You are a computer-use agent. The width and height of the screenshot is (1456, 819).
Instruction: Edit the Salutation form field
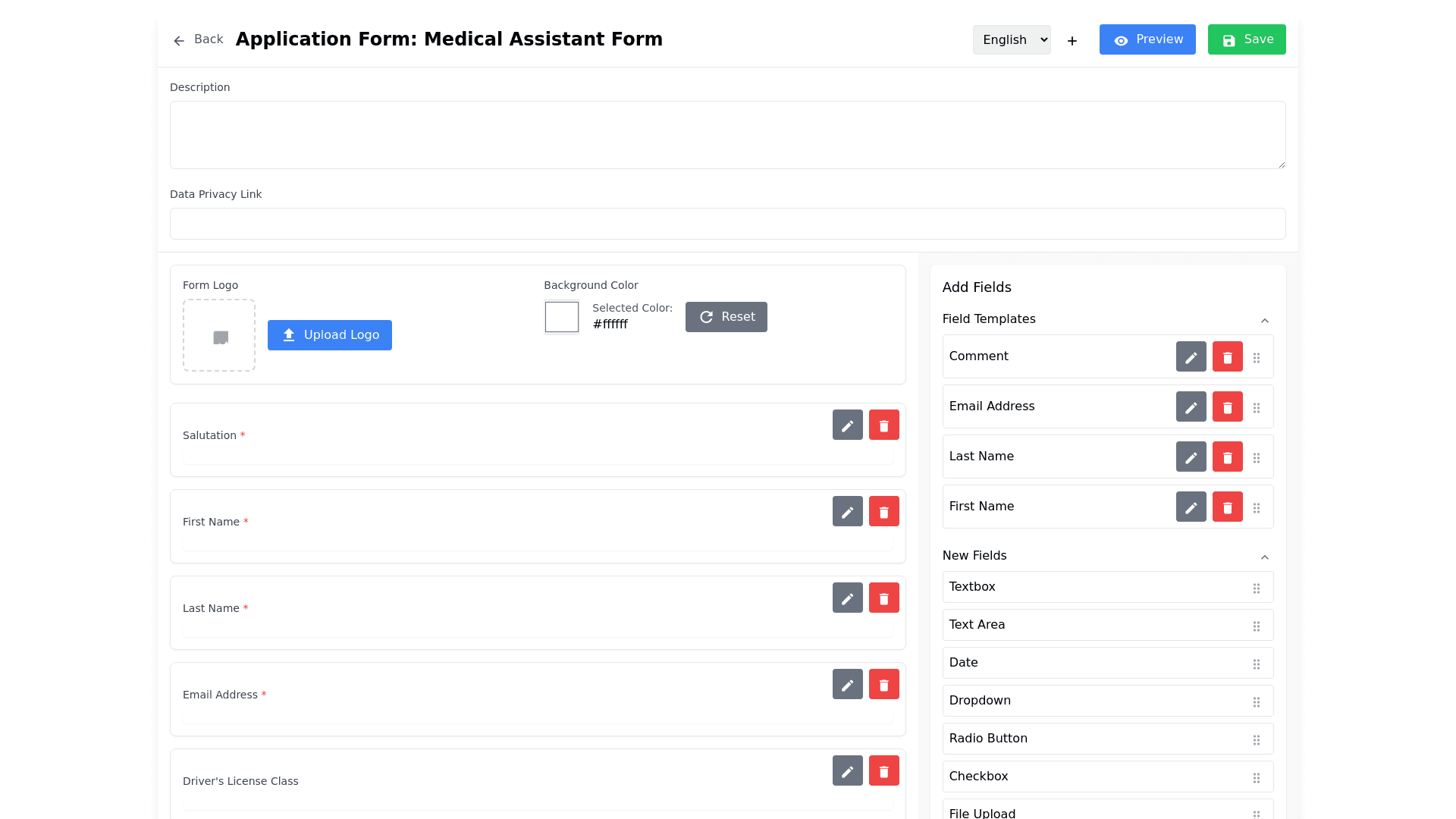[847, 425]
